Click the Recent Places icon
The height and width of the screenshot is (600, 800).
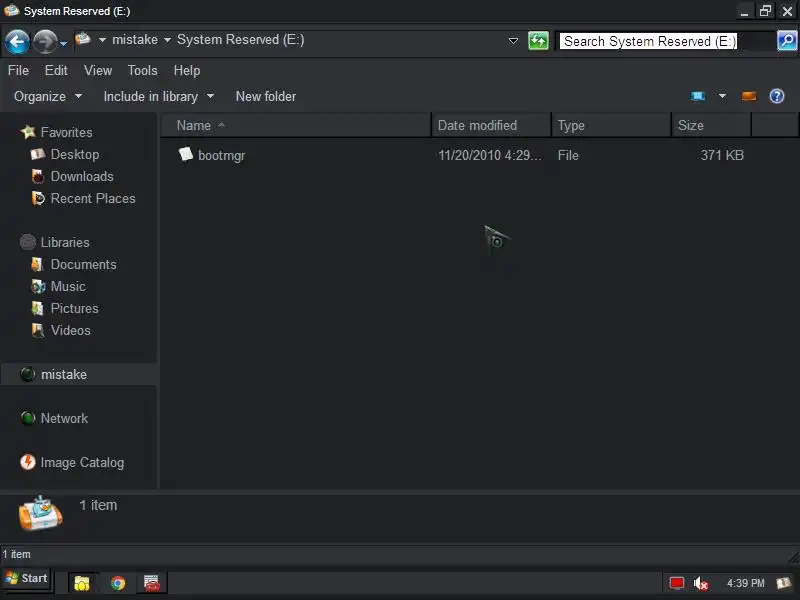38,198
